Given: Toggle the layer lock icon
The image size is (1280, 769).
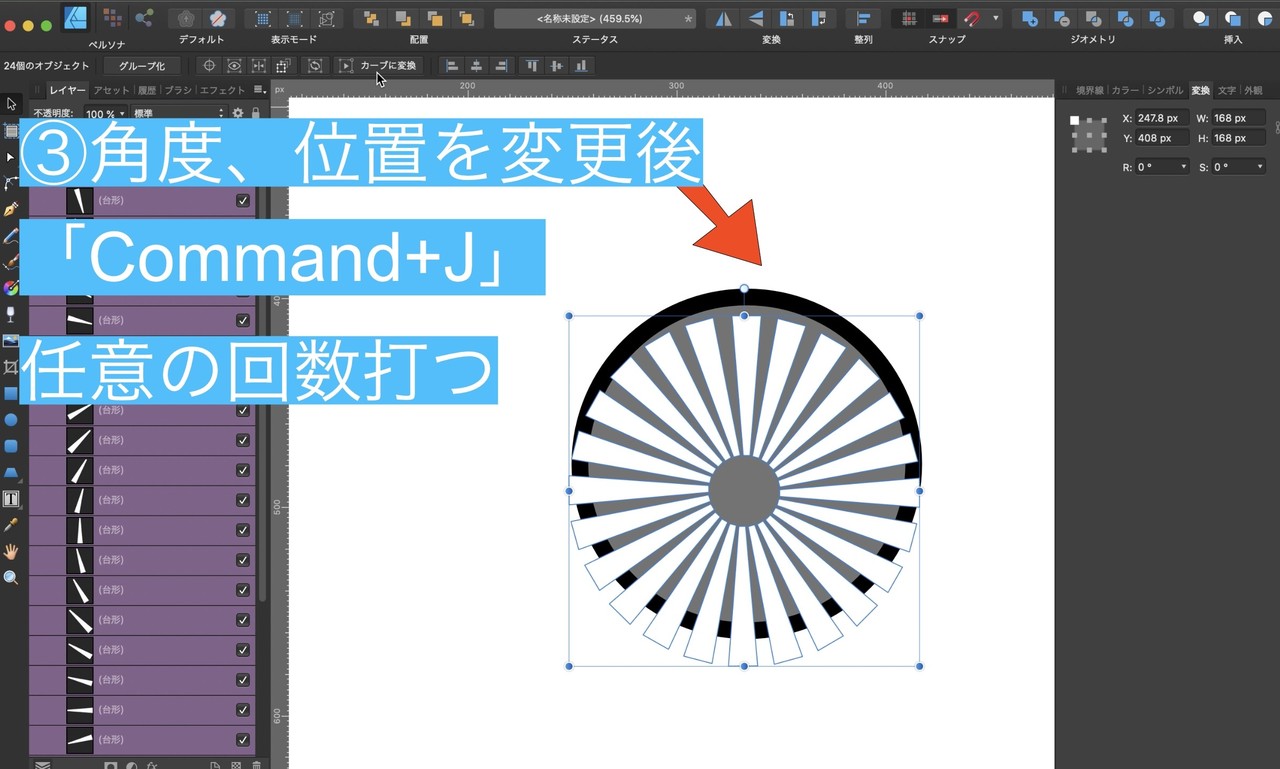Looking at the screenshot, I should pyautogui.click(x=255, y=113).
